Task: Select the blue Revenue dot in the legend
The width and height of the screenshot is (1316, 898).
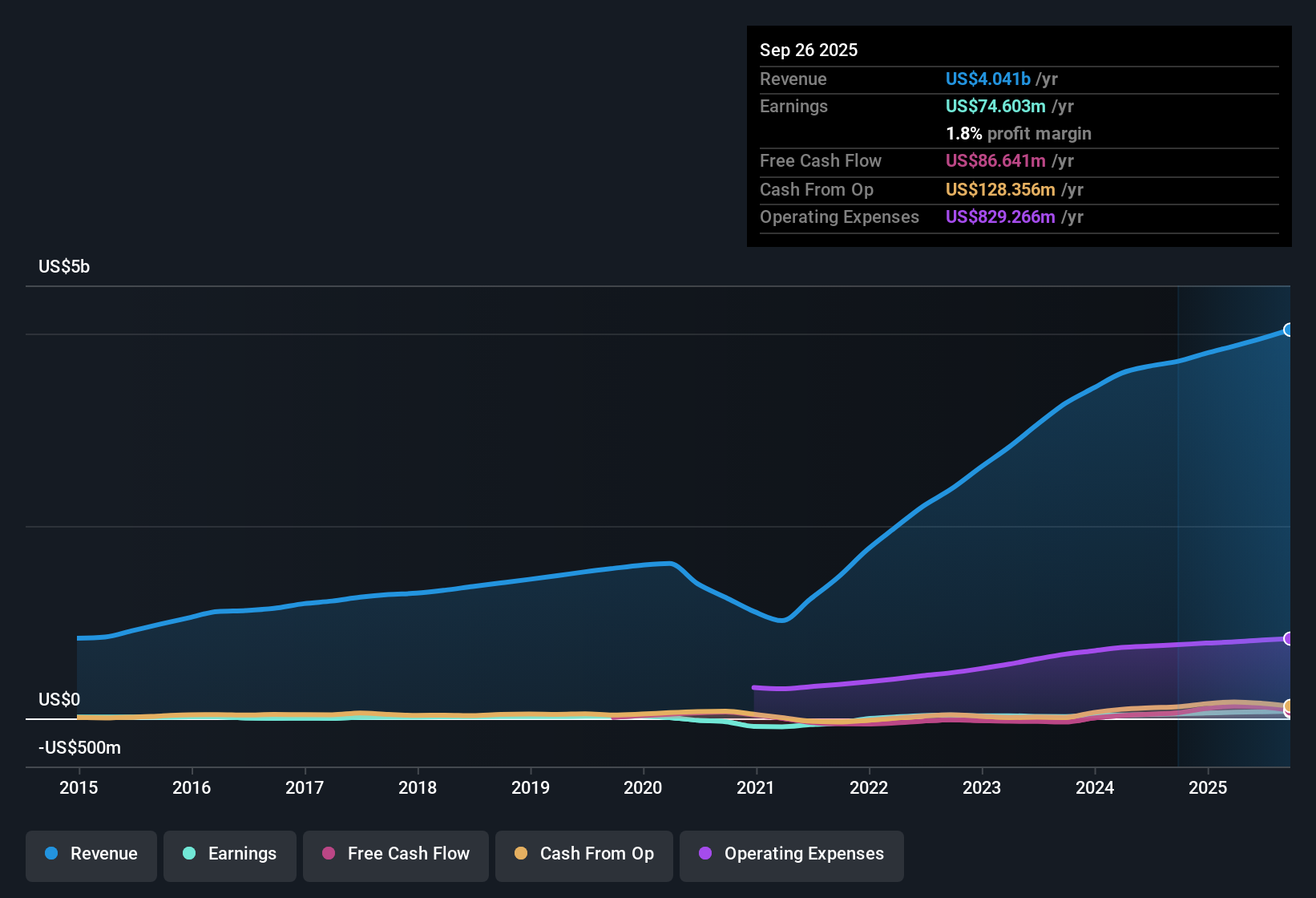Action: 50,854
